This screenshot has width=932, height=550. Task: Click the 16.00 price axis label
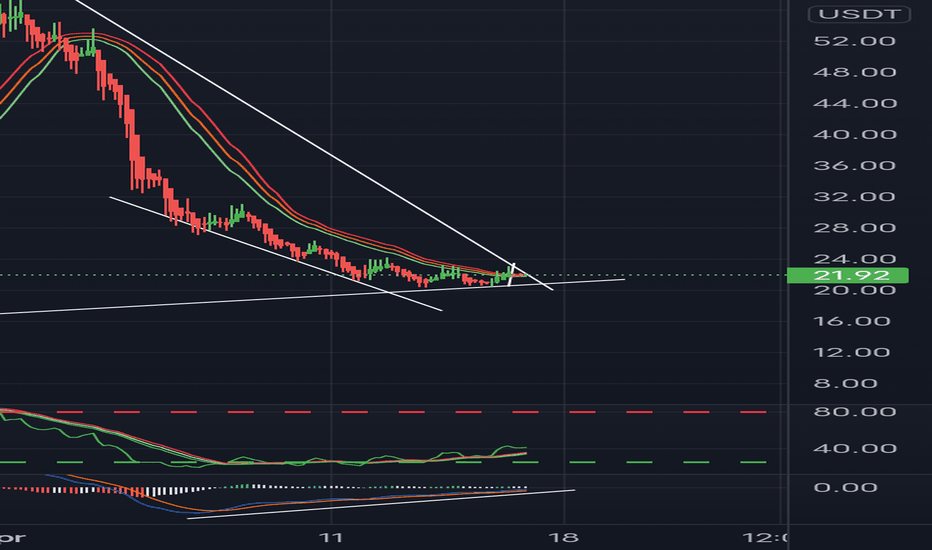854,321
